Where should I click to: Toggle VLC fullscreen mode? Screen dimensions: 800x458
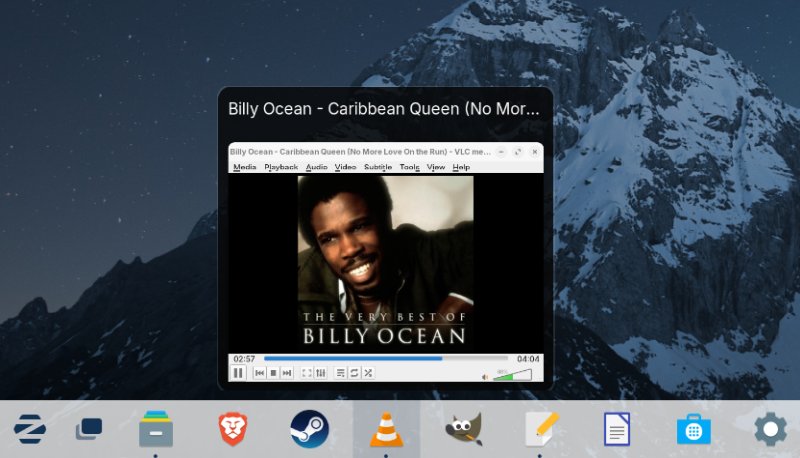pyautogui.click(x=307, y=373)
